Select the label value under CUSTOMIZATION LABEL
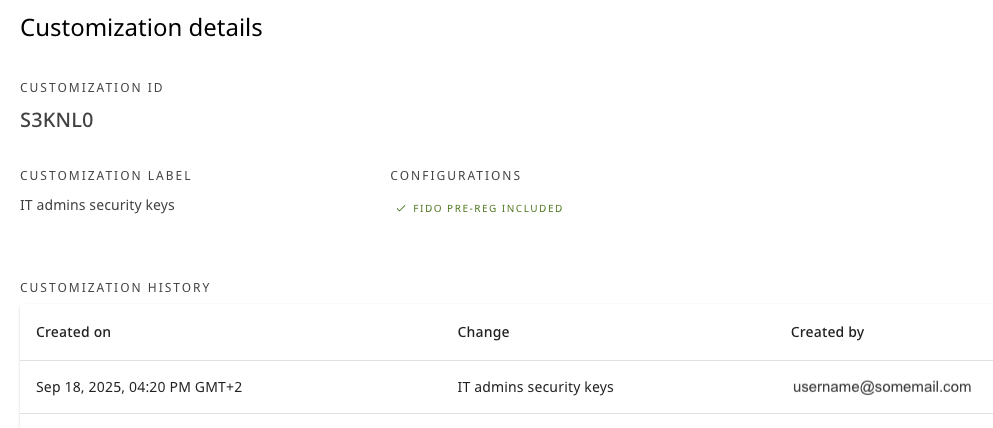993x428 pixels. coord(97,205)
